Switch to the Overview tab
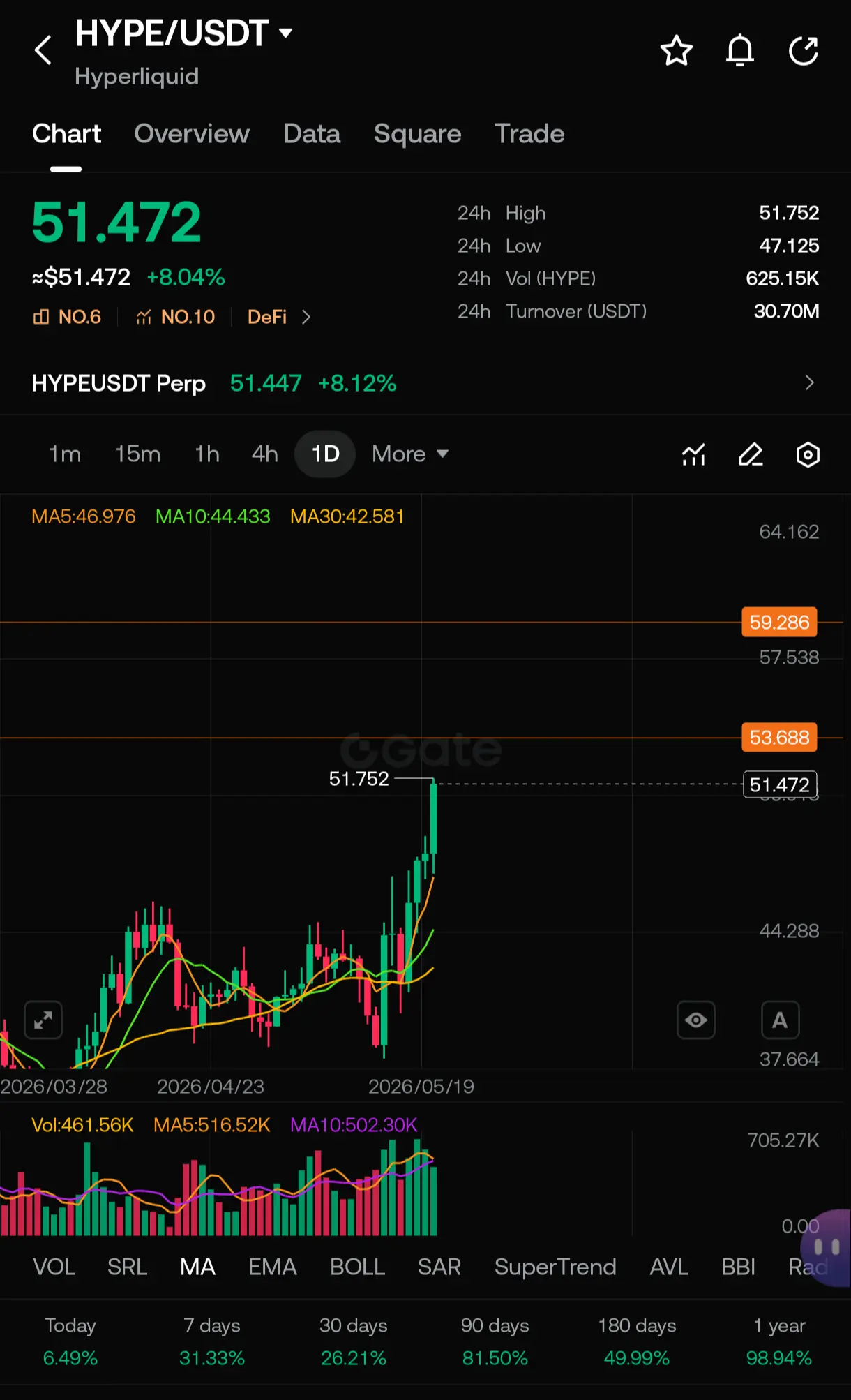The height and width of the screenshot is (1400, 851). (x=192, y=133)
